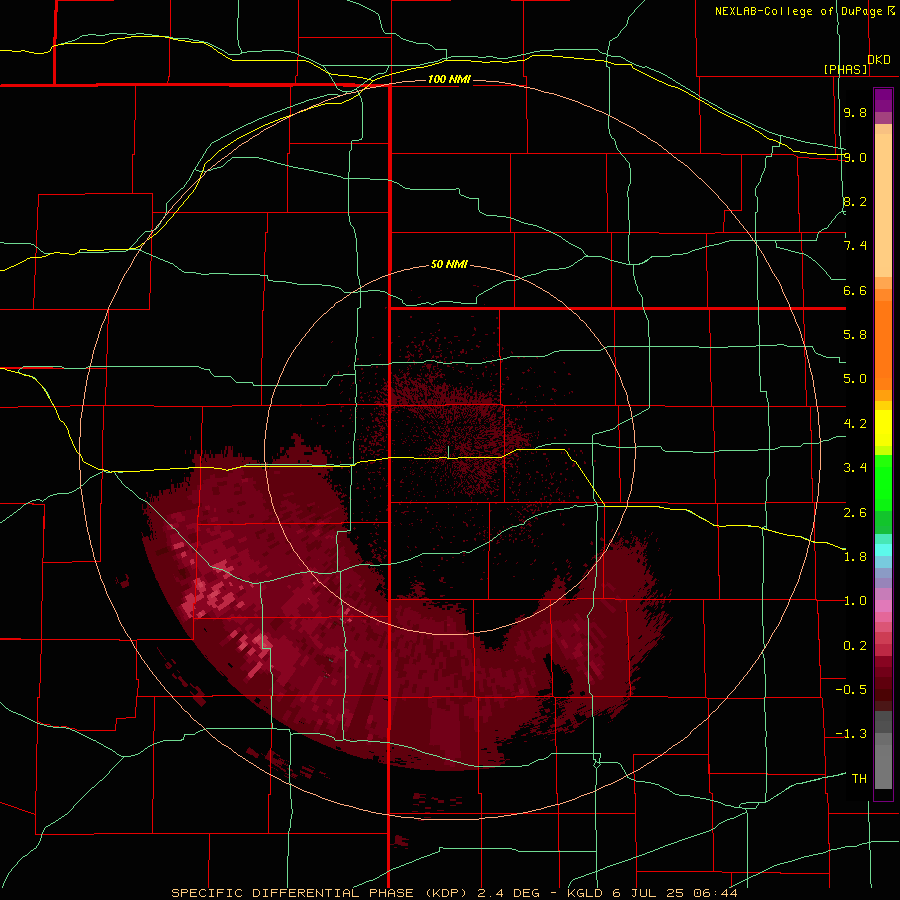Click the 06:44 timestamp in caption

point(715,893)
